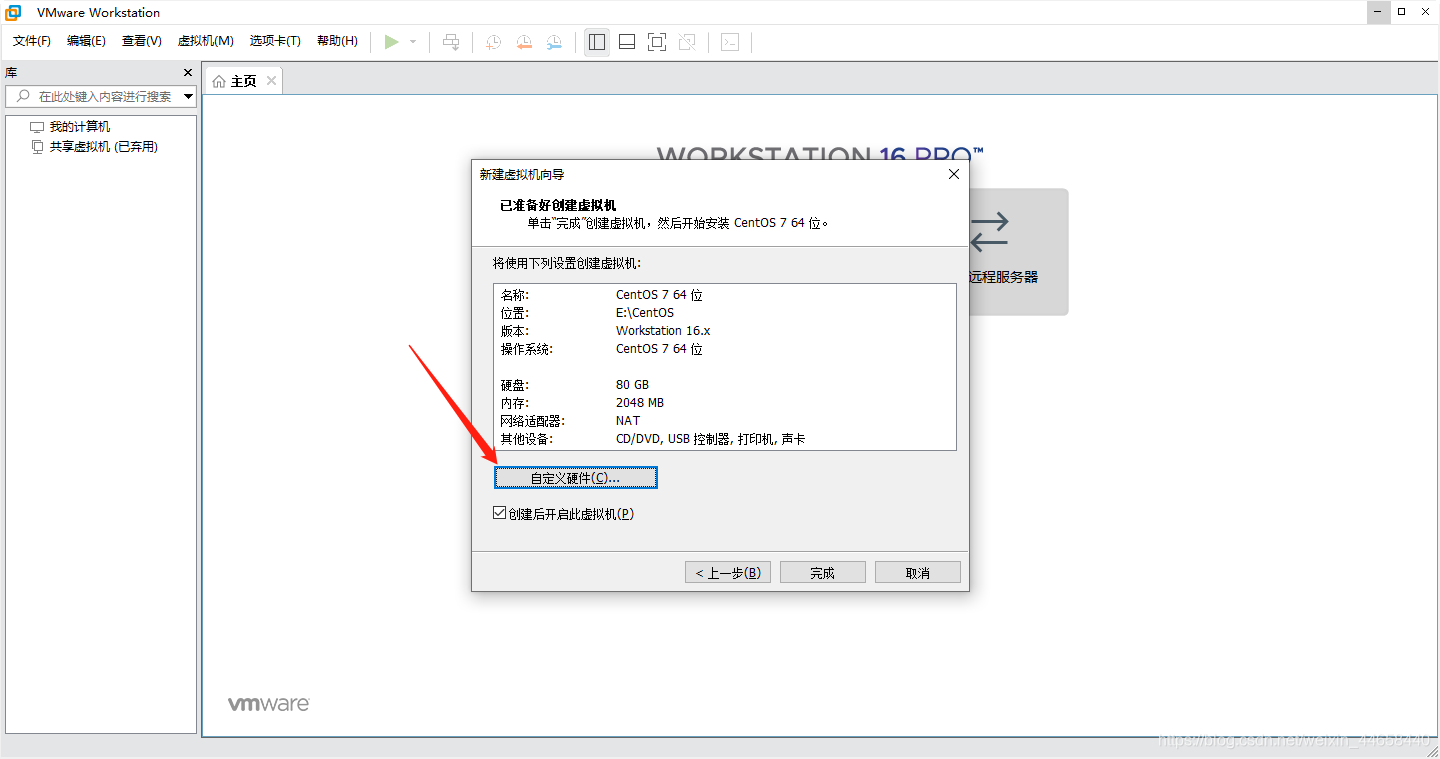The width and height of the screenshot is (1440, 759).
Task: Click the home icon on the 主页 tab
Action: coord(219,81)
